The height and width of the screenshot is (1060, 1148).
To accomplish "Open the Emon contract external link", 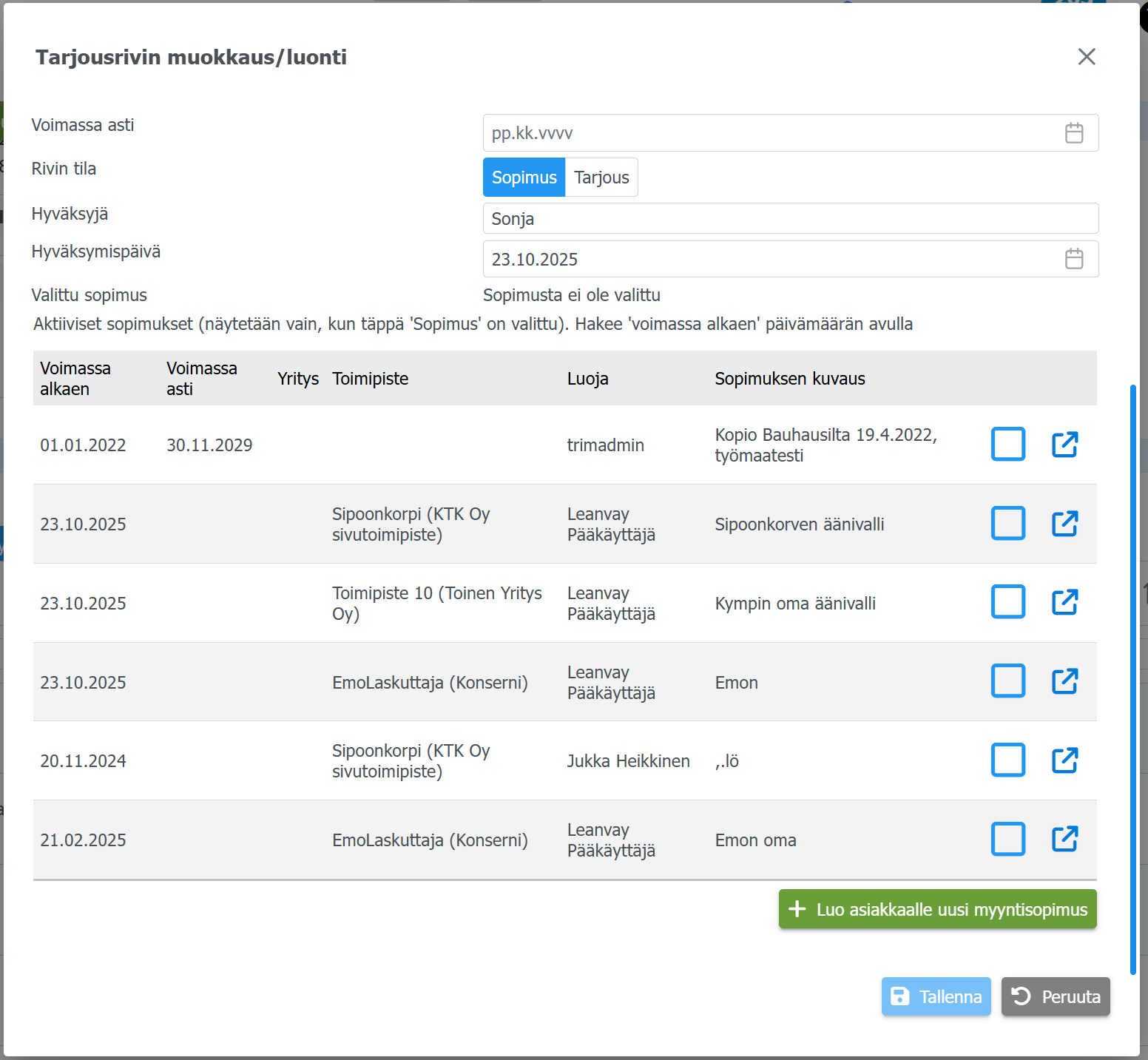I will click(1064, 681).
